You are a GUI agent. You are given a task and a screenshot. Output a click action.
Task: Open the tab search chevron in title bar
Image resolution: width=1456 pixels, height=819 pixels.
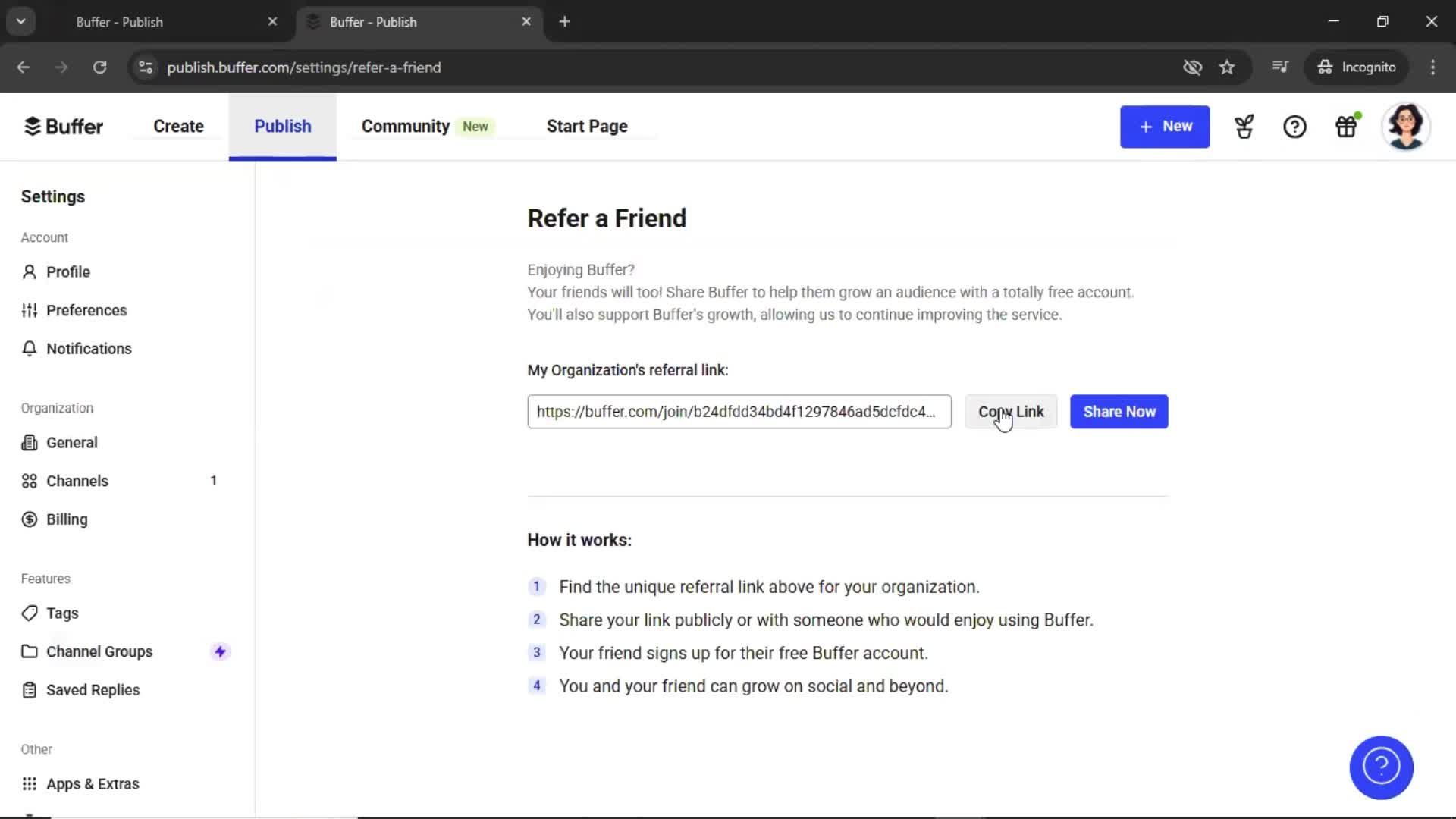pos(20,20)
